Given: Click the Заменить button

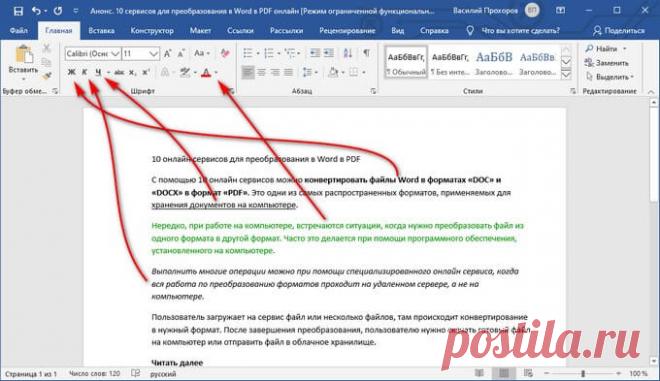Looking at the screenshot, I should coord(607,63).
